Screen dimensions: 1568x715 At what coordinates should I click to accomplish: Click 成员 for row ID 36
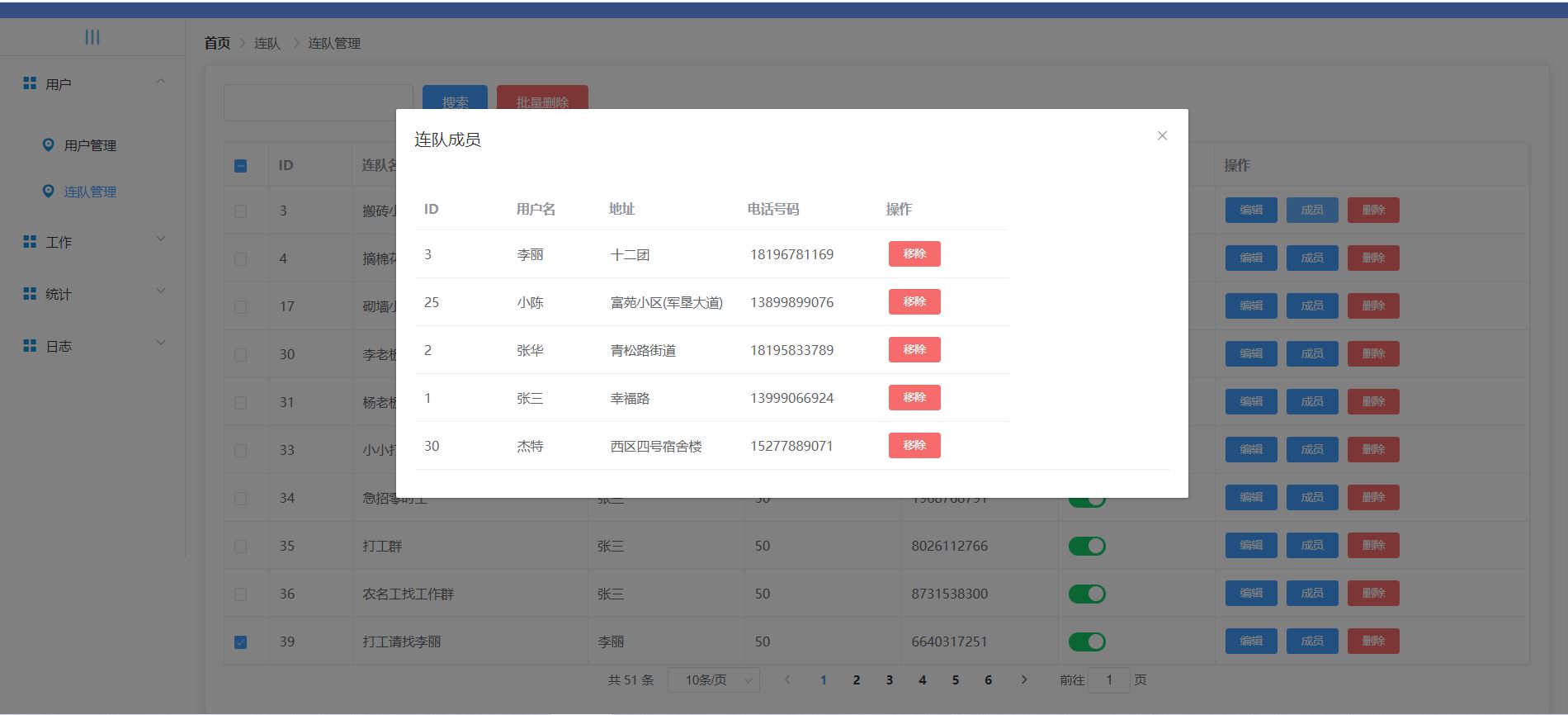(x=1312, y=593)
